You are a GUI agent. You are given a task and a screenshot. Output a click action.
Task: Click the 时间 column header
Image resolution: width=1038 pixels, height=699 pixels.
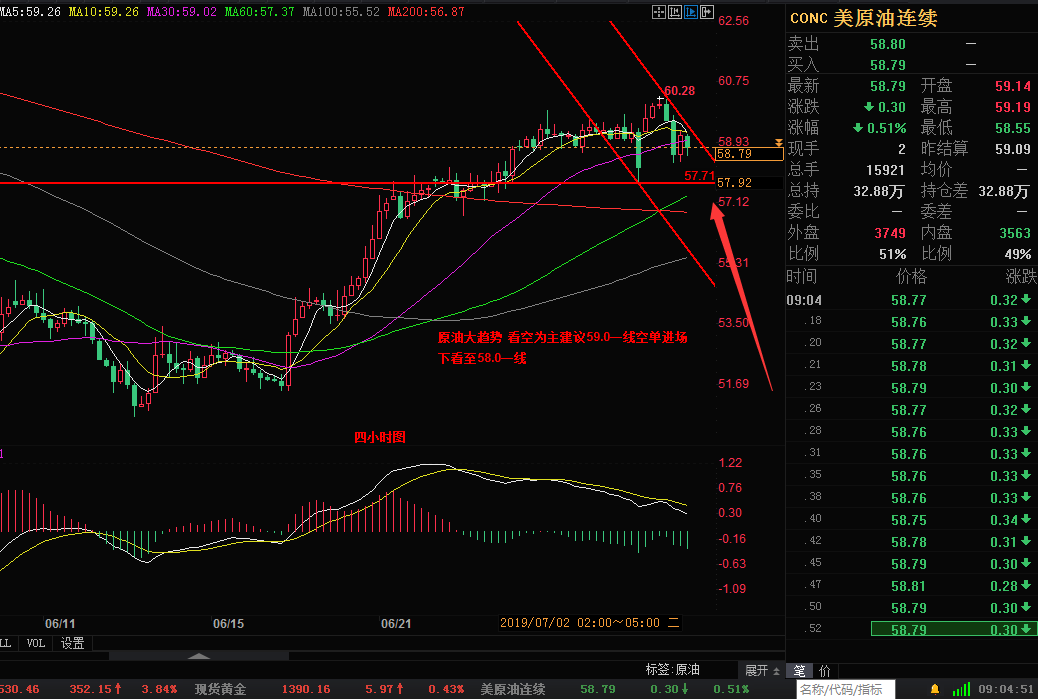[802, 277]
